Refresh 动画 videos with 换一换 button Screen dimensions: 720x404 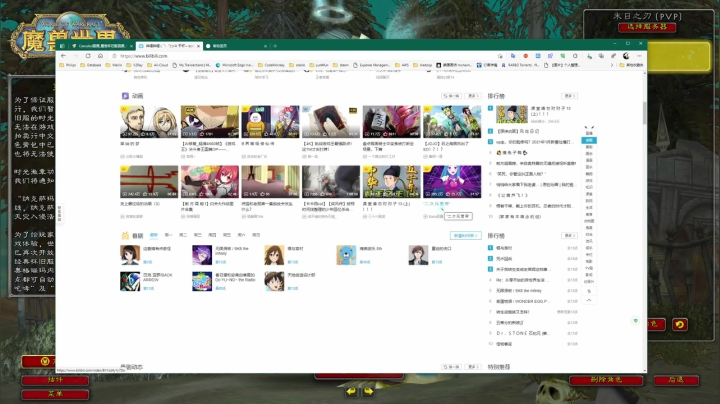coord(451,96)
